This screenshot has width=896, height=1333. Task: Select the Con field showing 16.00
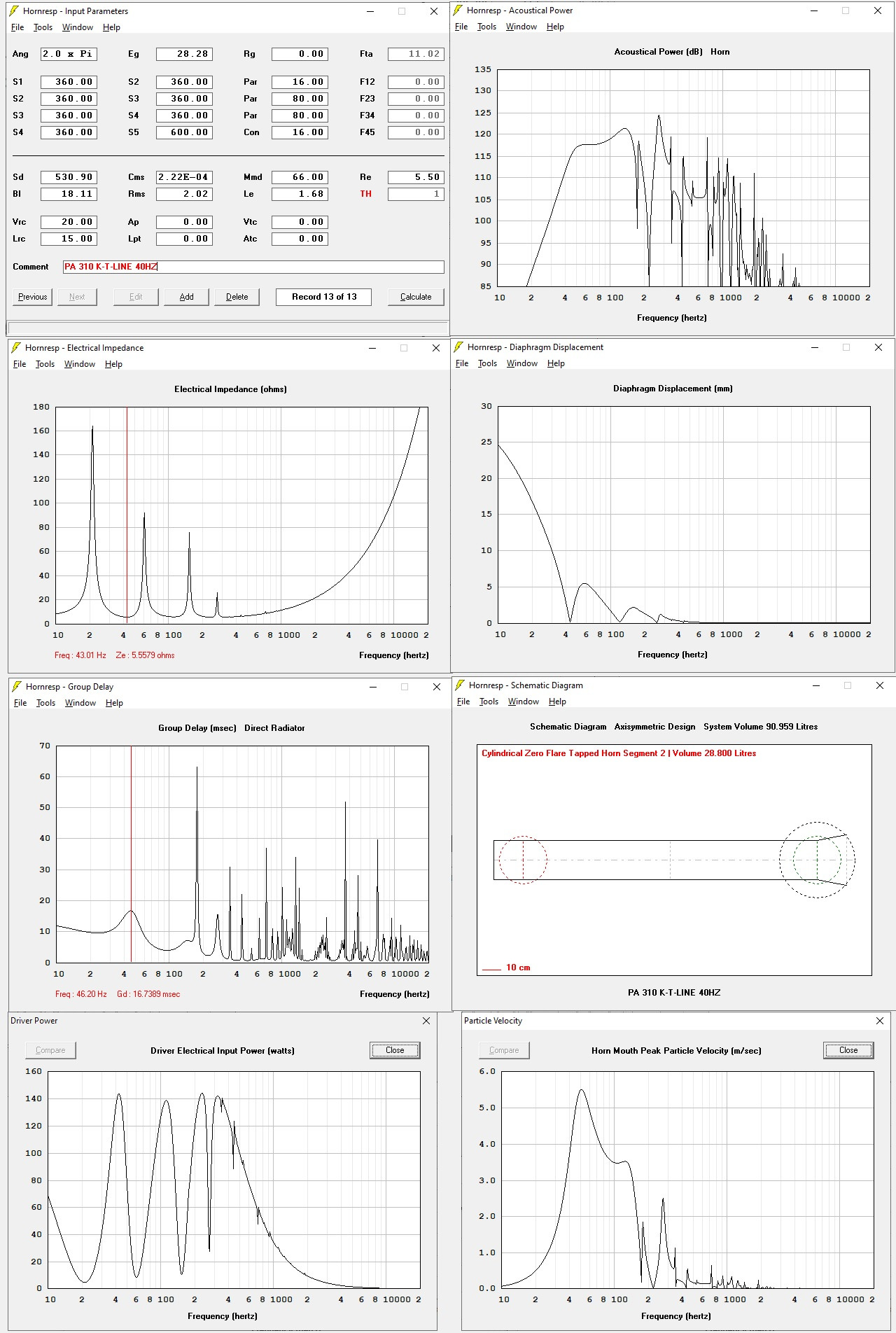tap(300, 132)
